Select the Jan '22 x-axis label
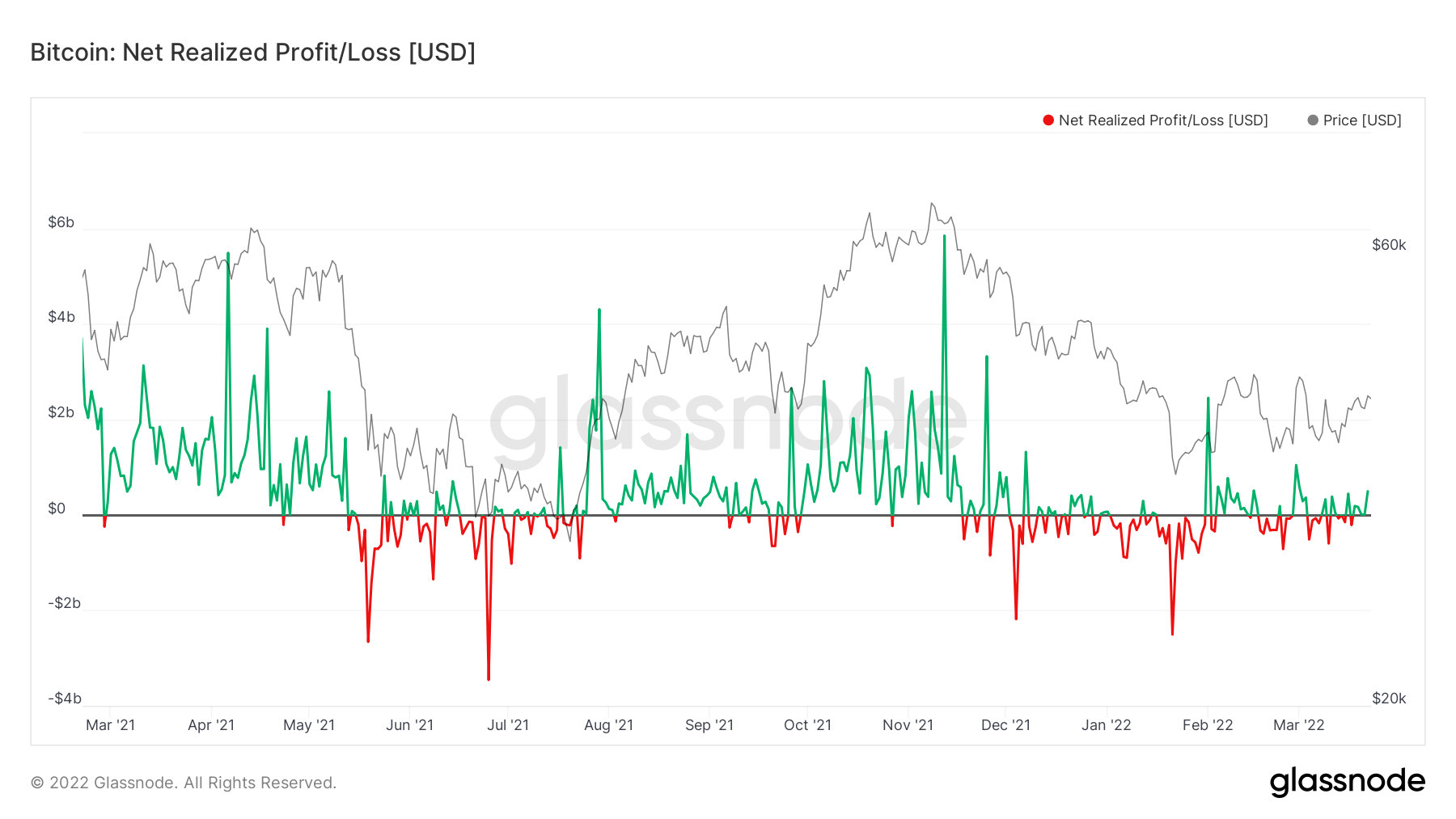The height and width of the screenshot is (819, 1456). tap(1106, 725)
